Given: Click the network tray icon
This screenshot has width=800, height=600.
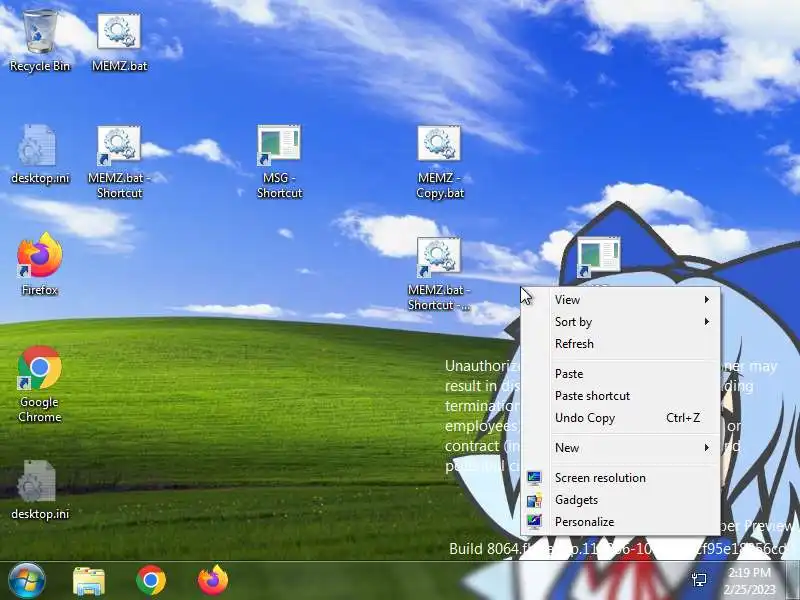Looking at the screenshot, I should 699,580.
